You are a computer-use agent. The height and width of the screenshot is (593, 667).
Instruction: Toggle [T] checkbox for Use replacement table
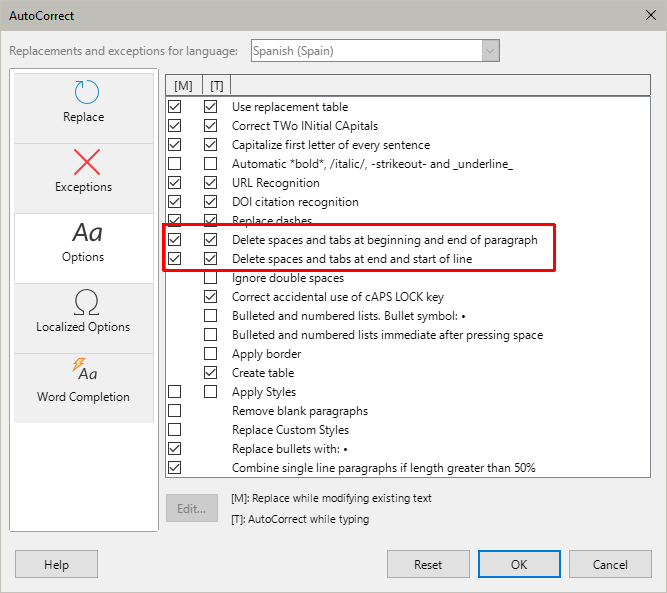click(x=211, y=107)
